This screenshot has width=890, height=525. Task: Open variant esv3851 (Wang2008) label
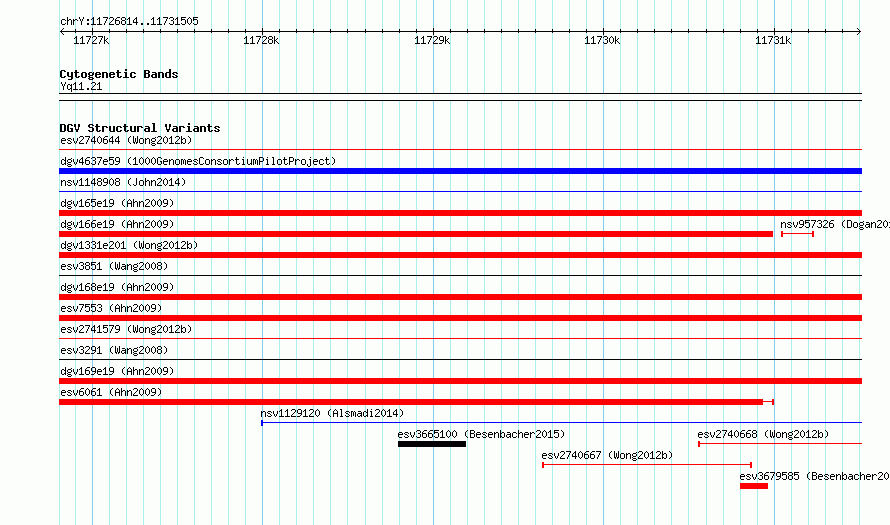[114, 266]
